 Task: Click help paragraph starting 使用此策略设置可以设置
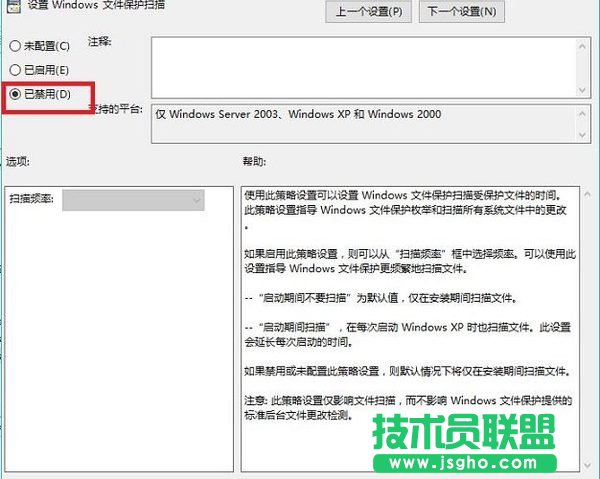[405, 210]
